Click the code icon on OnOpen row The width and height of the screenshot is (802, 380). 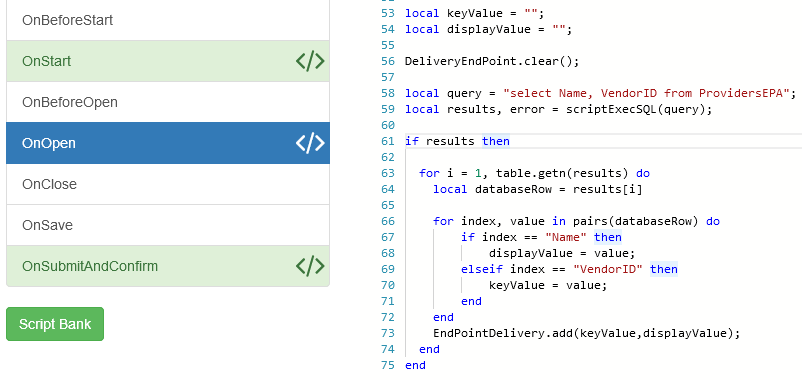[x=310, y=143]
